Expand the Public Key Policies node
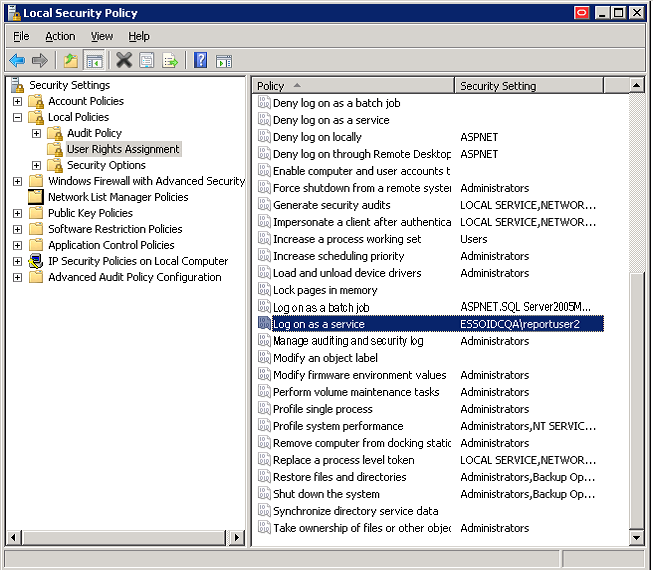 (18, 214)
